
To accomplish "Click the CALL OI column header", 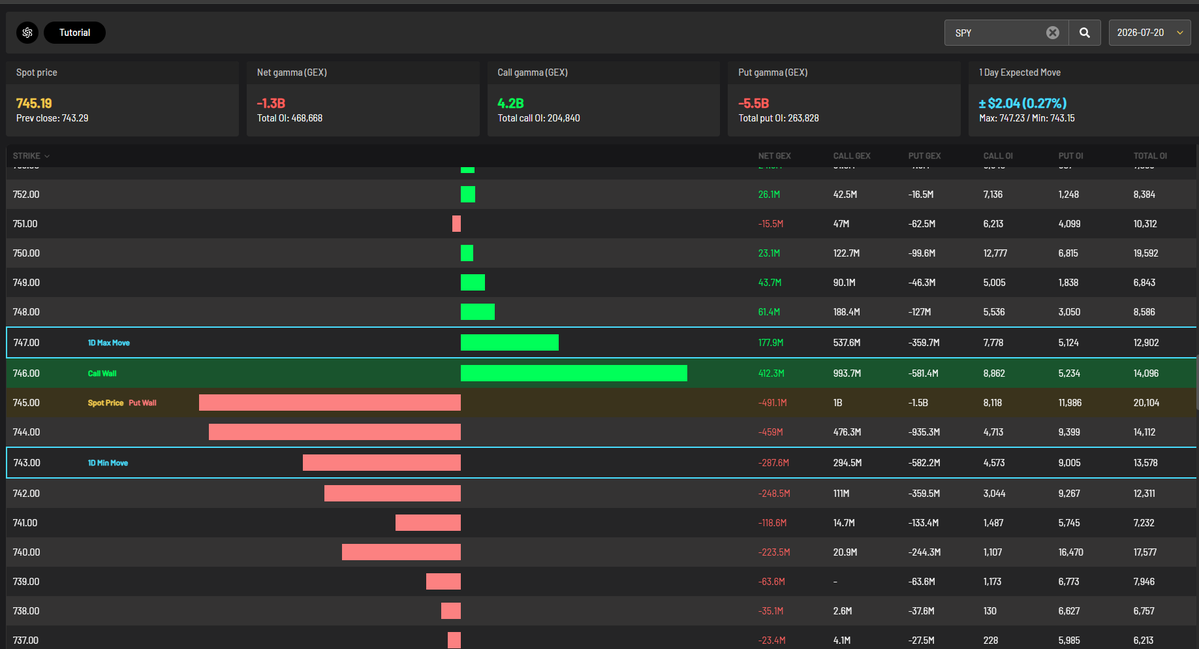I will (x=998, y=156).
